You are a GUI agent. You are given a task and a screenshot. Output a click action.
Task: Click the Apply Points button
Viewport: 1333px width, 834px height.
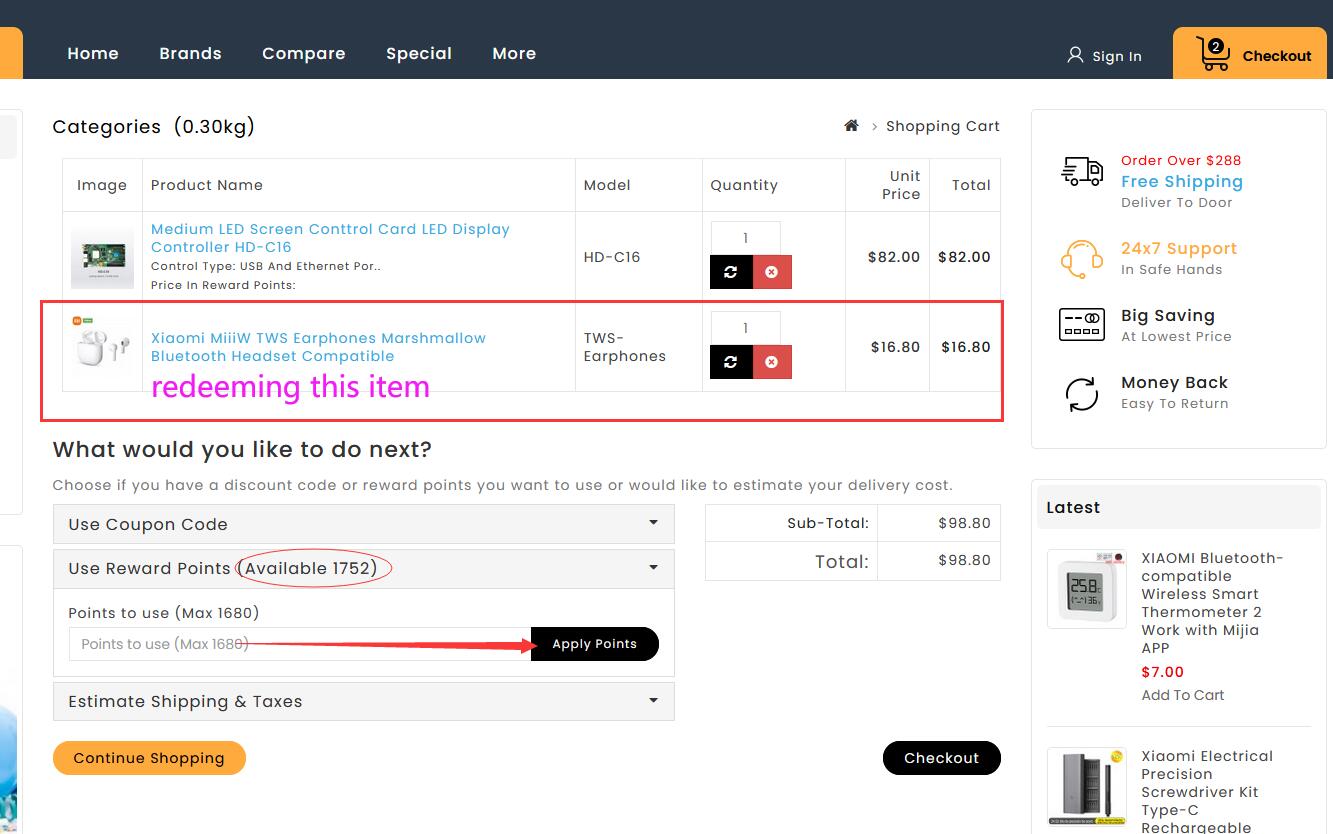pyautogui.click(x=595, y=644)
